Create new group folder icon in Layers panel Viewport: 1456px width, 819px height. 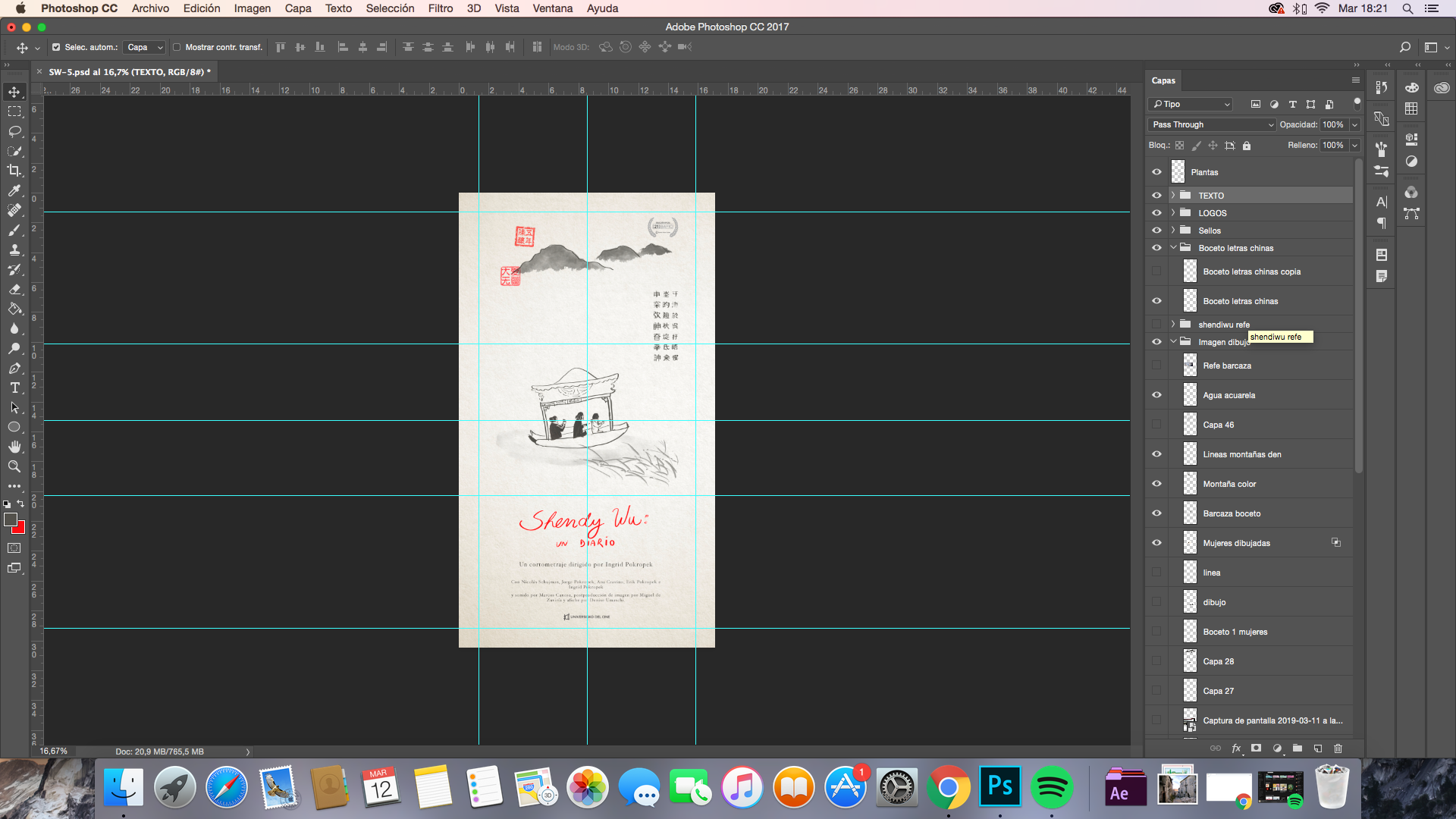click(x=1298, y=748)
